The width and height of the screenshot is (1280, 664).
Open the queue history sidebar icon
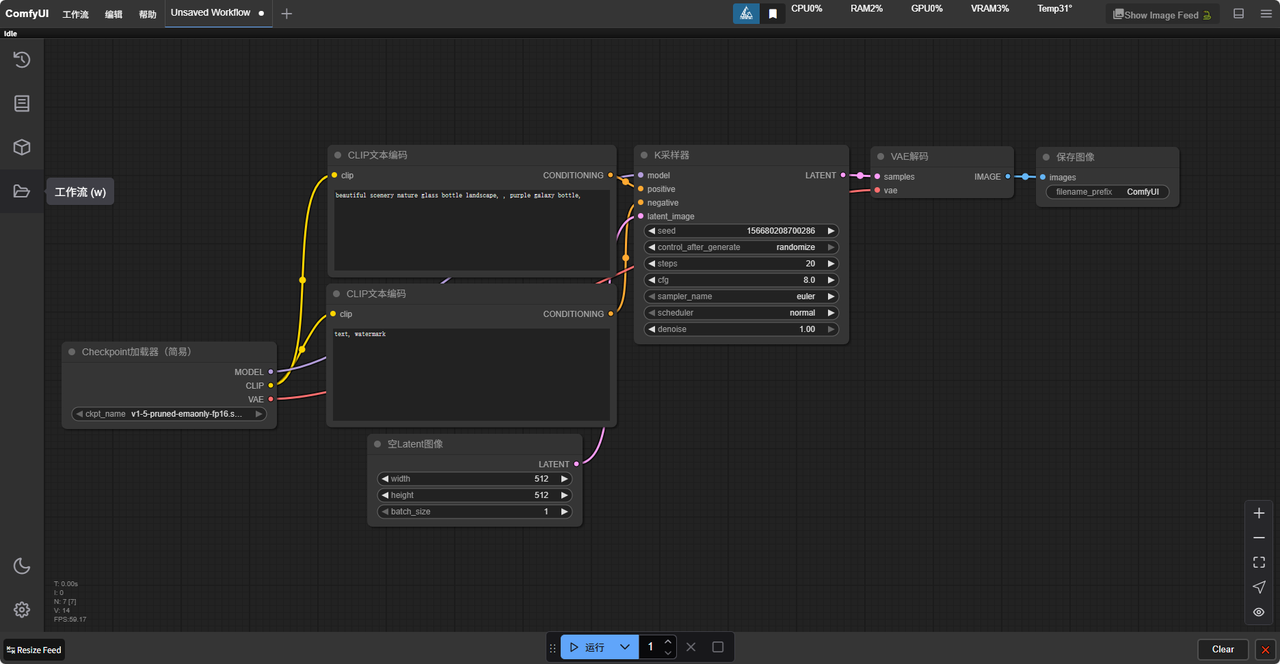[x=21, y=60]
